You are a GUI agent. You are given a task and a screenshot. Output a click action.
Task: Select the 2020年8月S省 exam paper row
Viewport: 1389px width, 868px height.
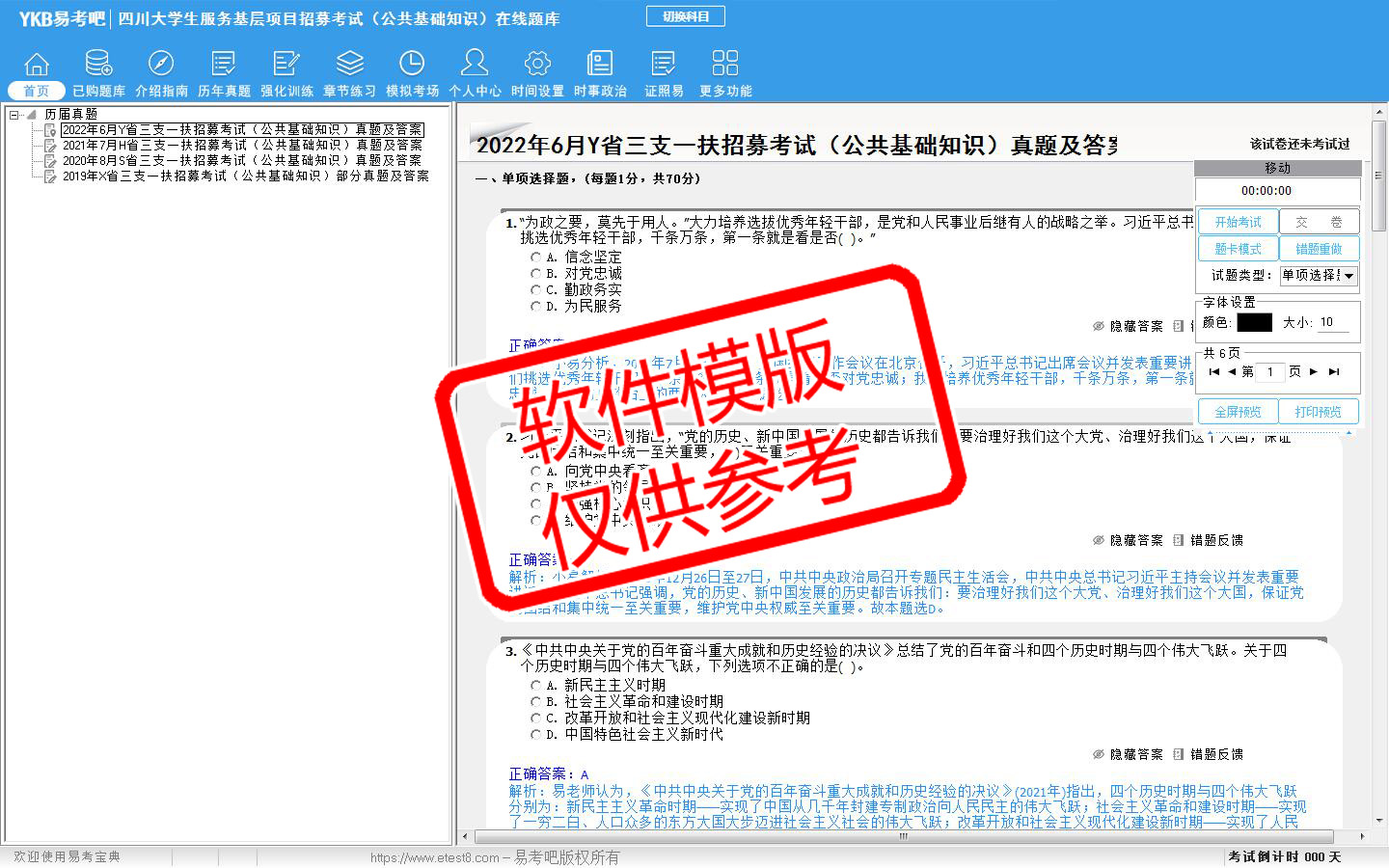point(242,160)
